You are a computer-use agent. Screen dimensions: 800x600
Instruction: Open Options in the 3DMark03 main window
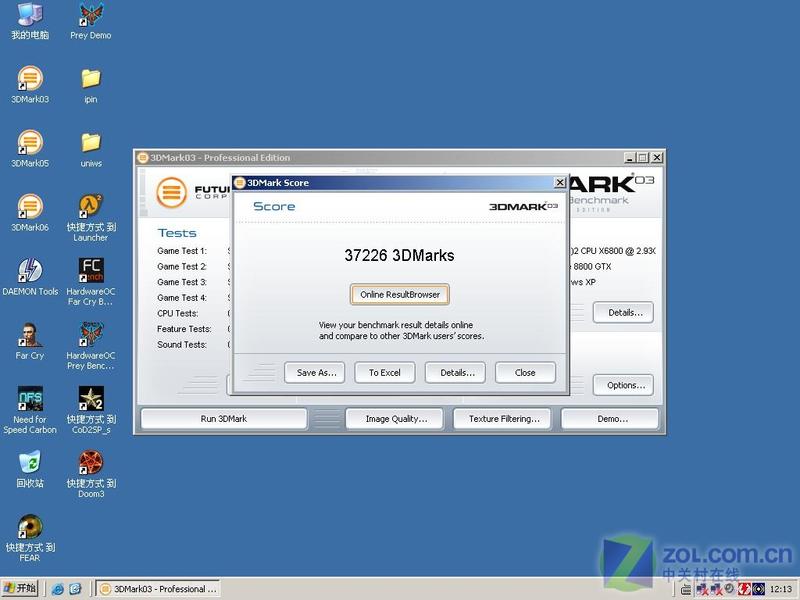pos(623,385)
